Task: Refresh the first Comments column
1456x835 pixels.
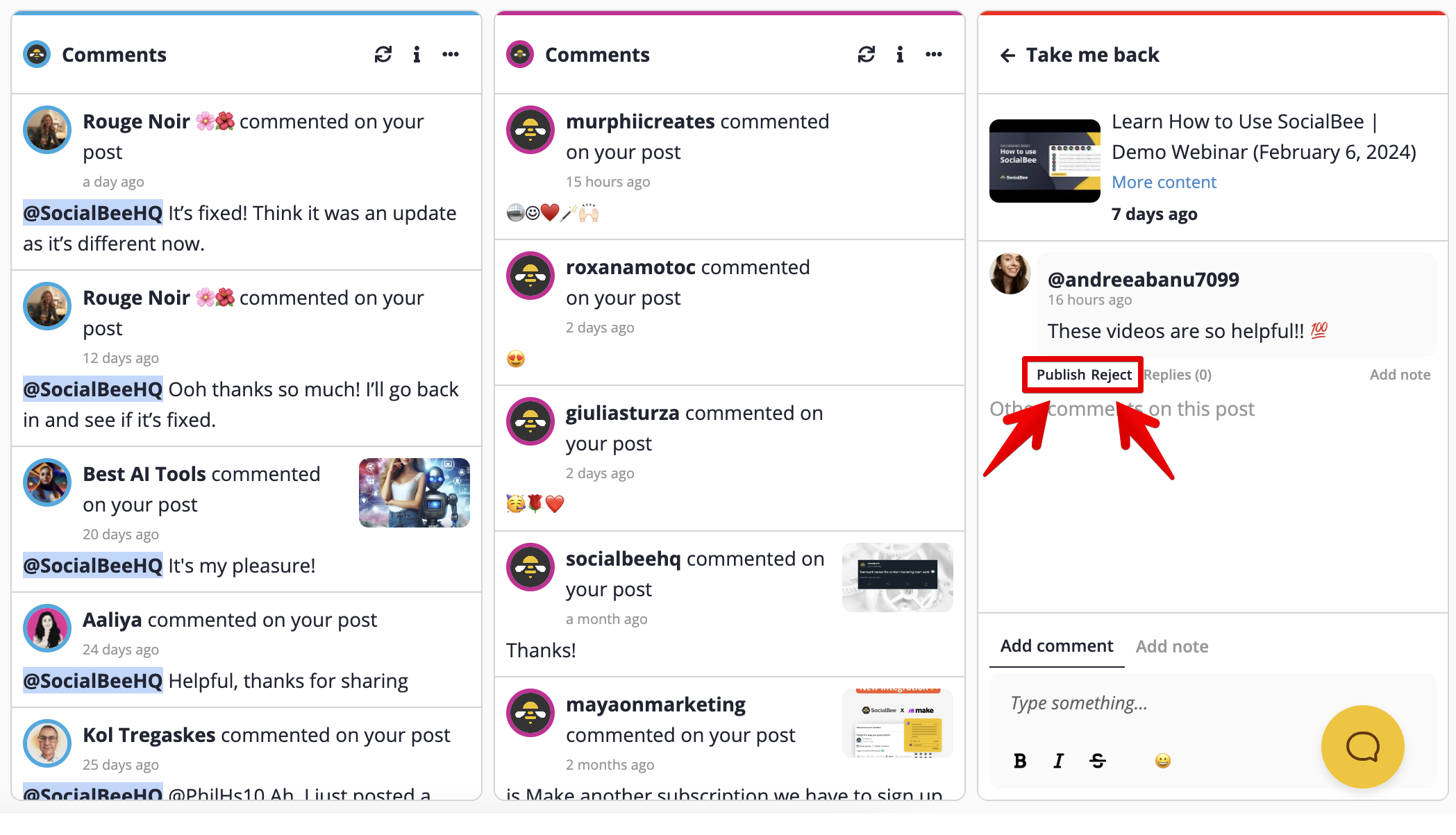Action: pyautogui.click(x=383, y=54)
